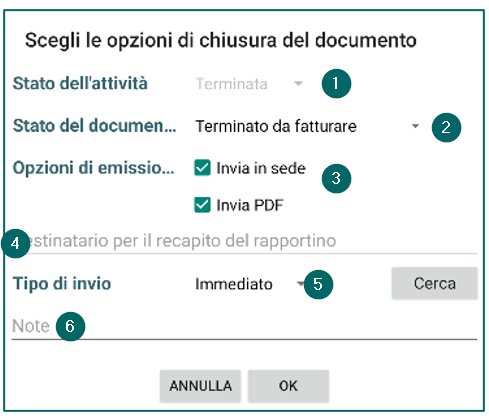The width and height of the screenshot is (489, 418).
Task: Click the ANNULLA button
Action: click(x=200, y=386)
